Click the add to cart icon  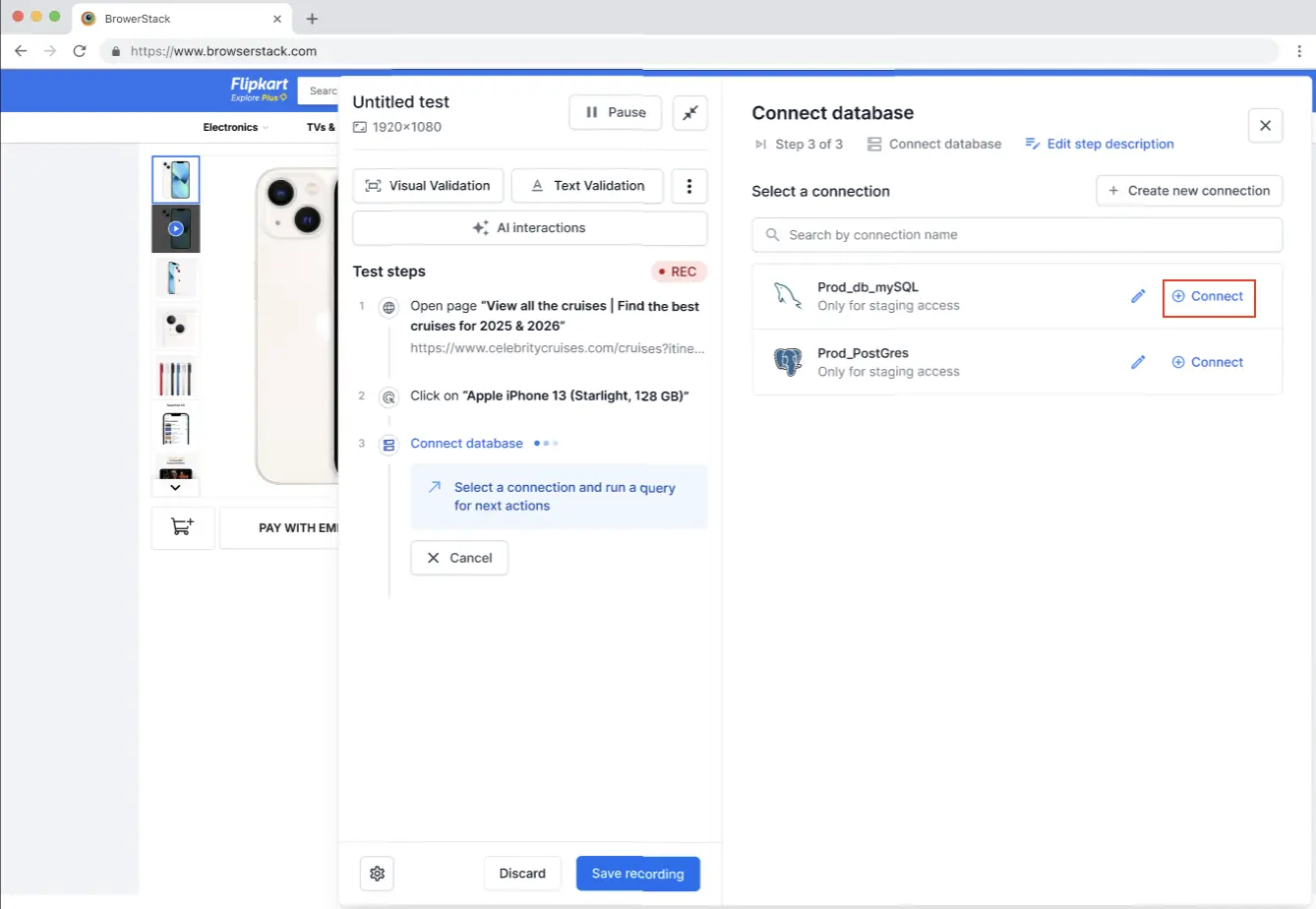point(183,527)
